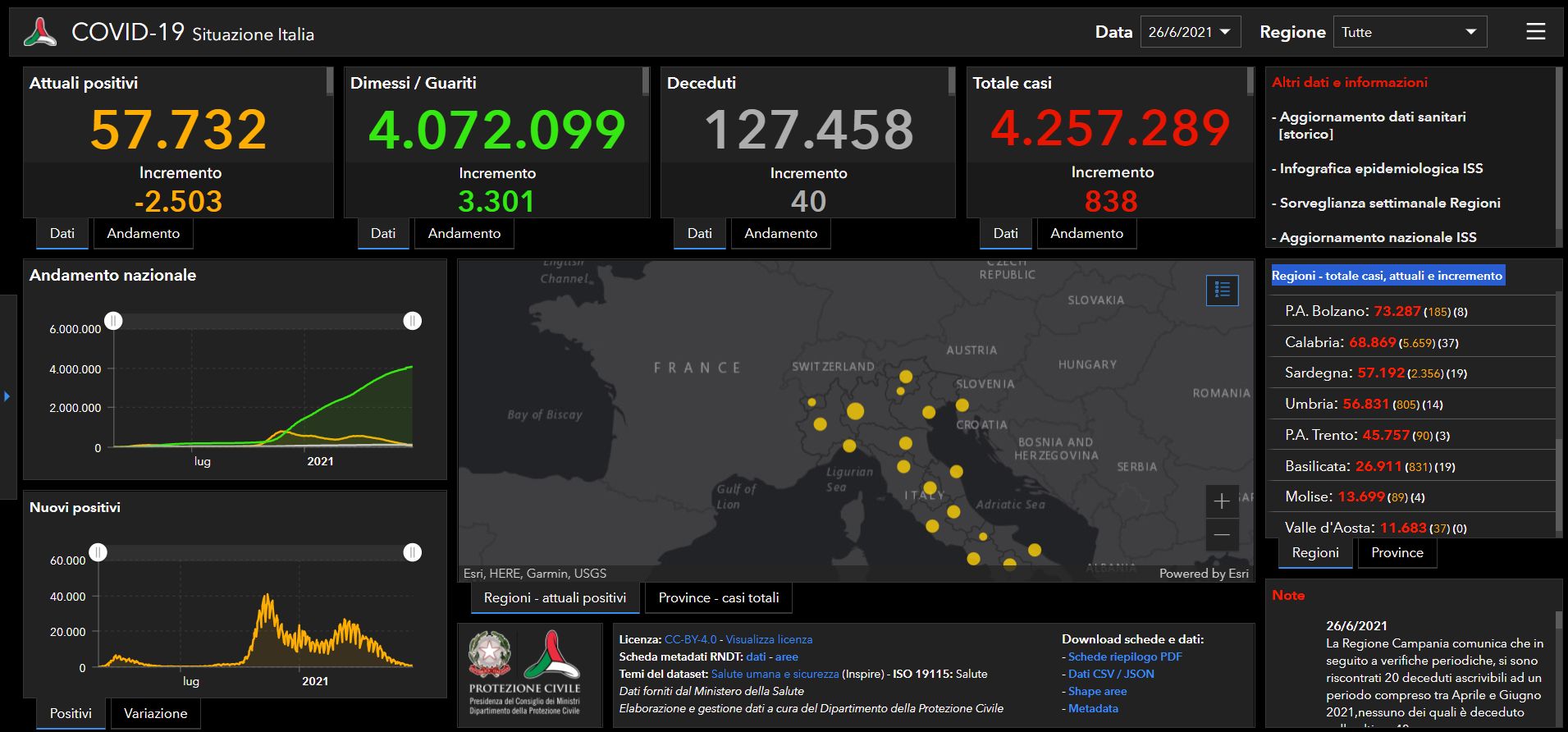
Task: Click the large yellow Lombardia map marker
Action: 855,411
